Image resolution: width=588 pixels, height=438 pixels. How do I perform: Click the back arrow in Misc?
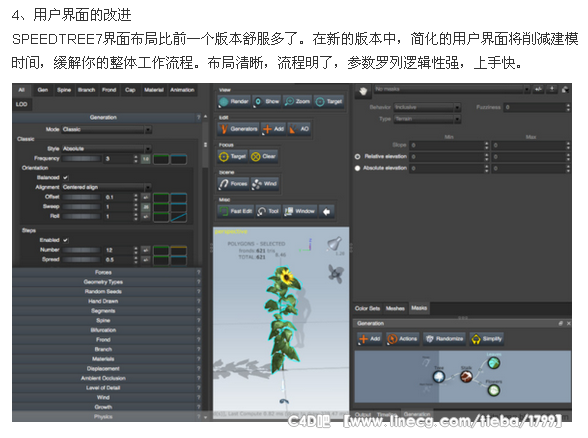pos(326,212)
